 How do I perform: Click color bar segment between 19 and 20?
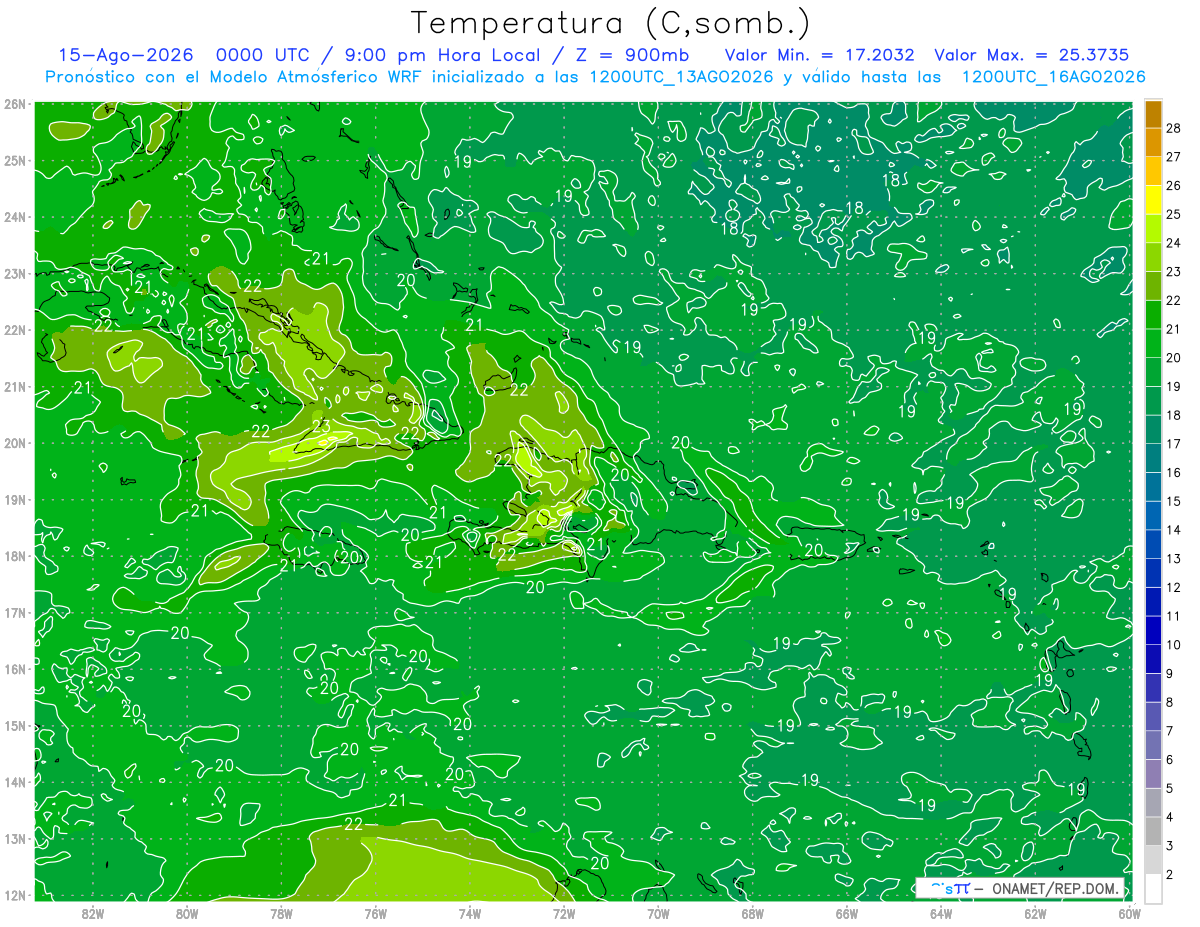click(x=1153, y=372)
